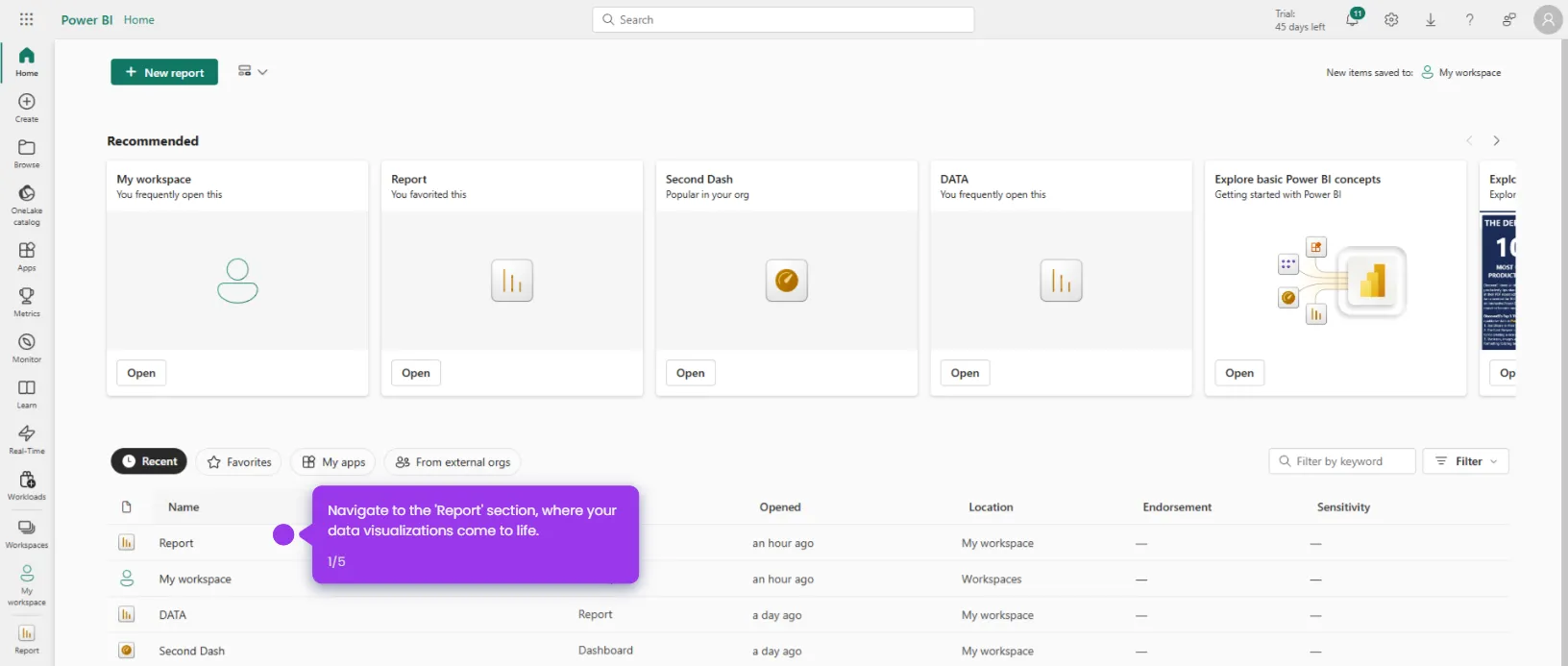Open the My workspace recommended card
The height and width of the screenshot is (666, 1568).
141,373
